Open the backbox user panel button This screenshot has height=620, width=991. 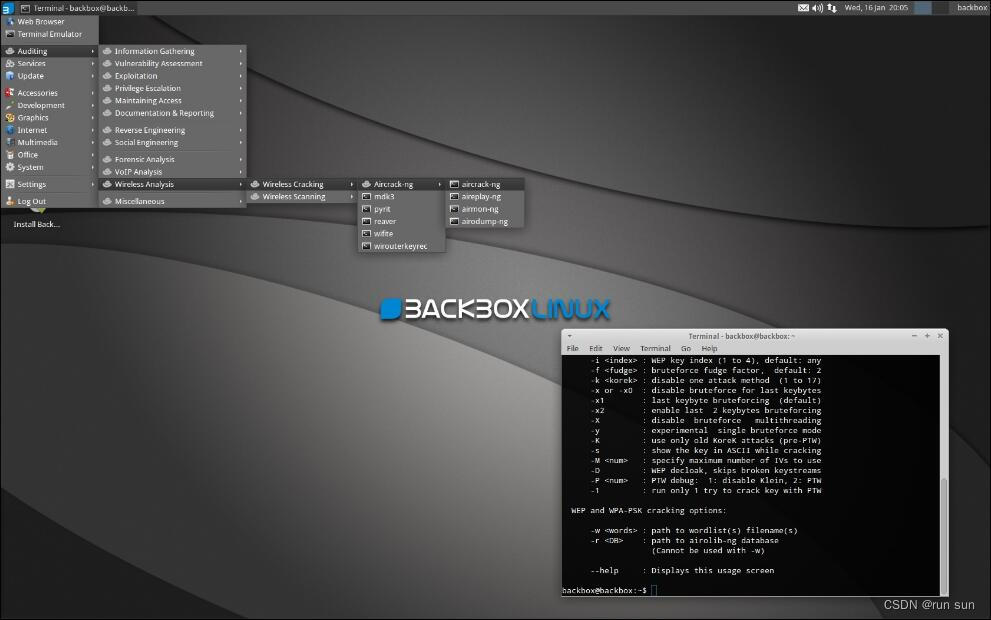coord(971,8)
